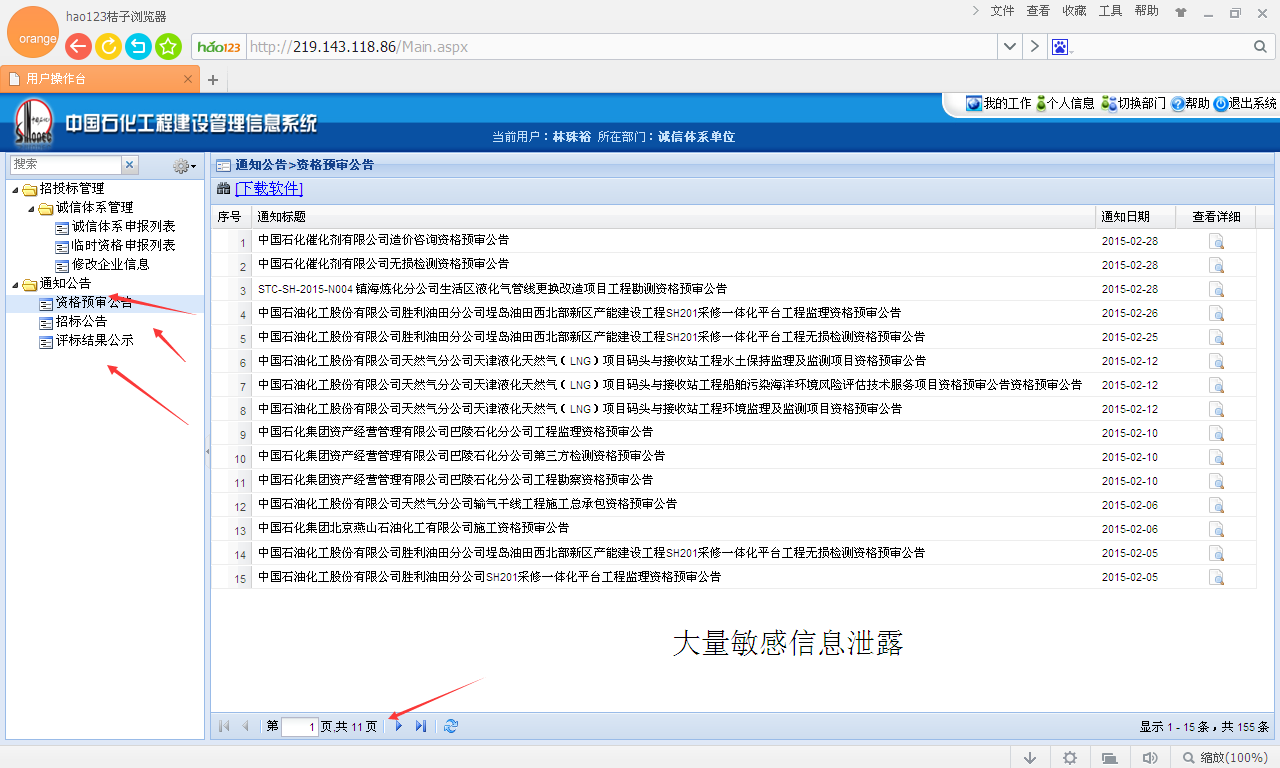Click the search magnifier in browser search box
This screenshot has height=768, width=1280.
point(1260,47)
